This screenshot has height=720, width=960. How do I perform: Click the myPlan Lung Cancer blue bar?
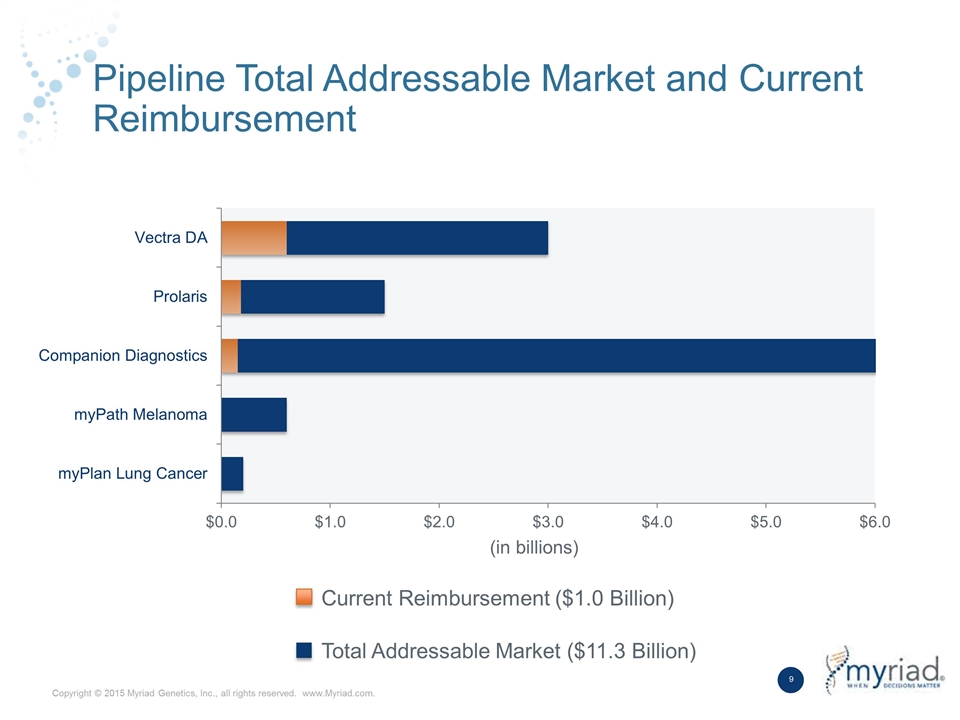coord(233,474)
